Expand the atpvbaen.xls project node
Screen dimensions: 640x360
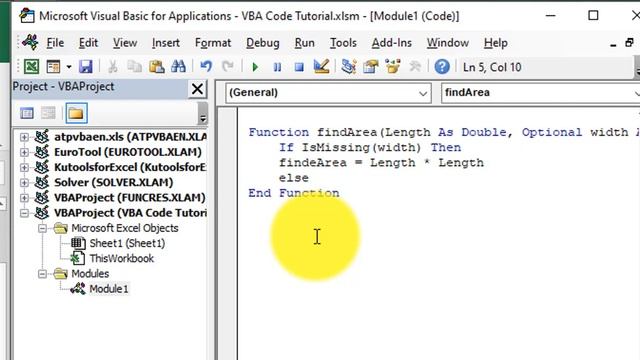[24, 137]
